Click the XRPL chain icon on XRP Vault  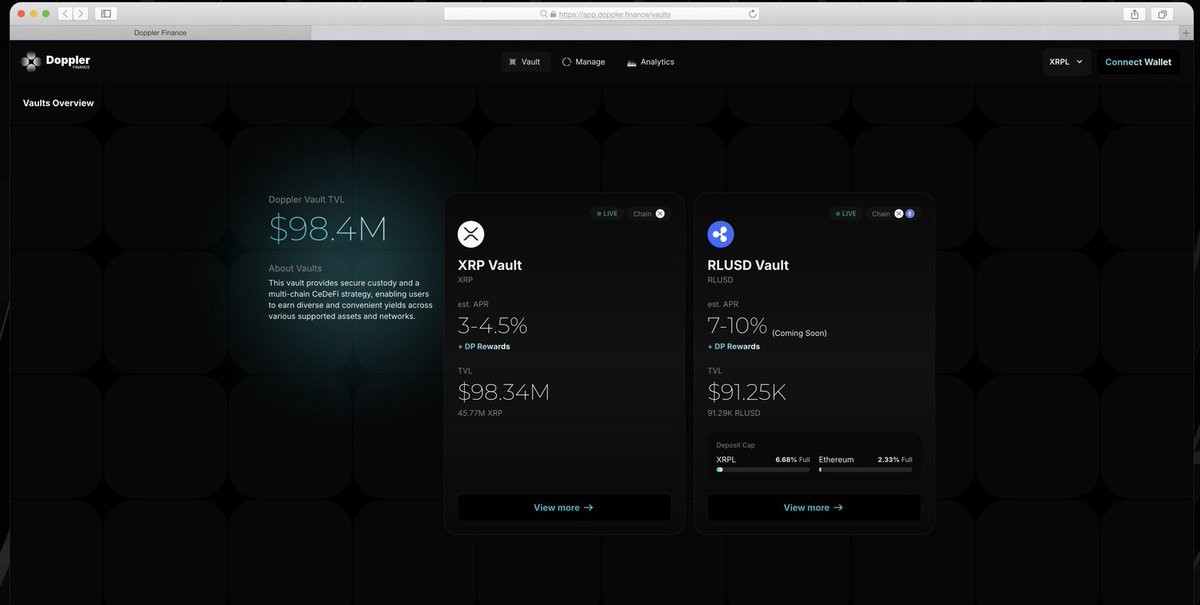(x=660, y=214)
